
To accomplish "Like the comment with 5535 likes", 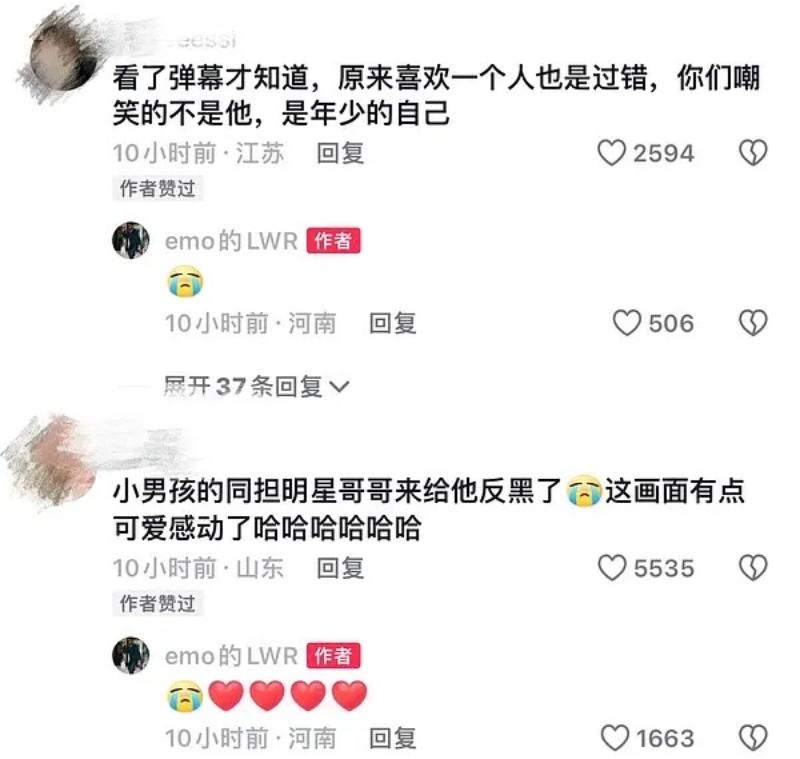I will pos(611,568).
